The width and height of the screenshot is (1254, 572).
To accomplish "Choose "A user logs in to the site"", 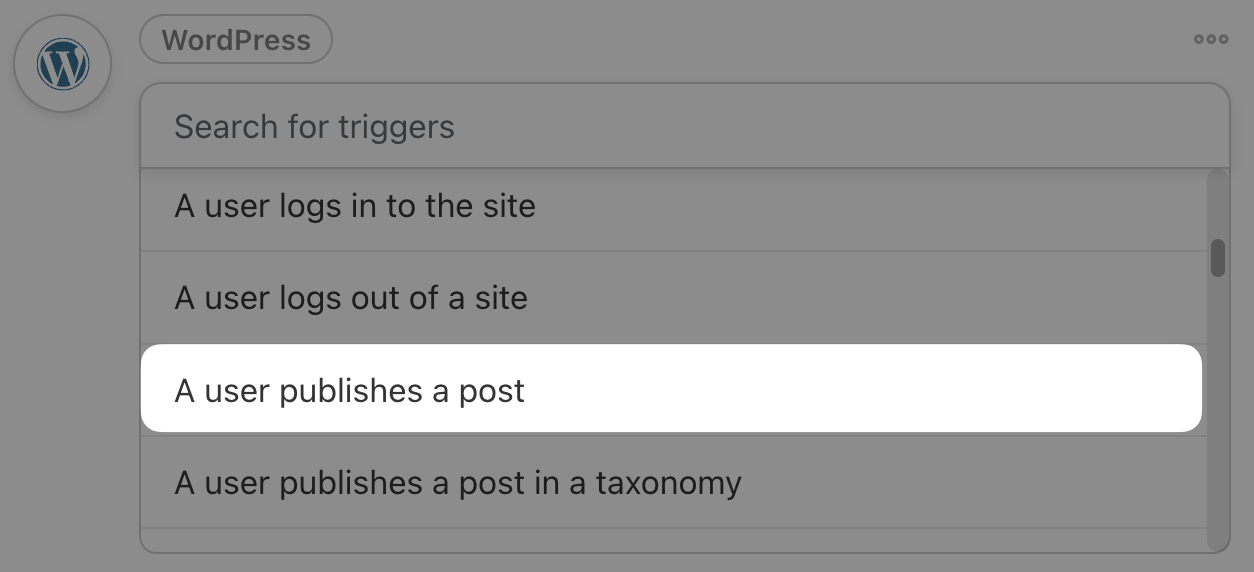I will click(x=673, y=206).
